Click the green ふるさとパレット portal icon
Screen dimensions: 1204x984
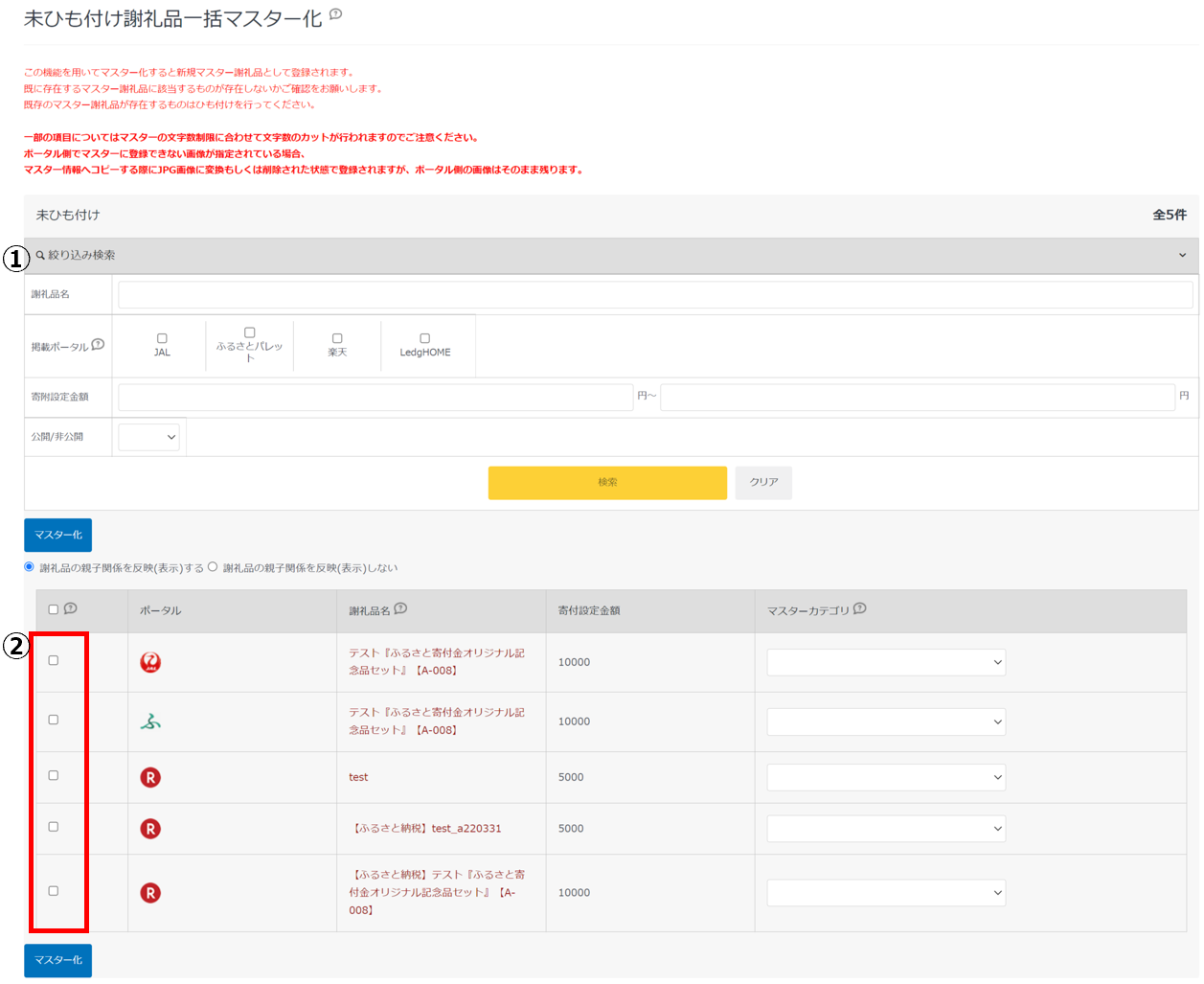click(150, 721)
